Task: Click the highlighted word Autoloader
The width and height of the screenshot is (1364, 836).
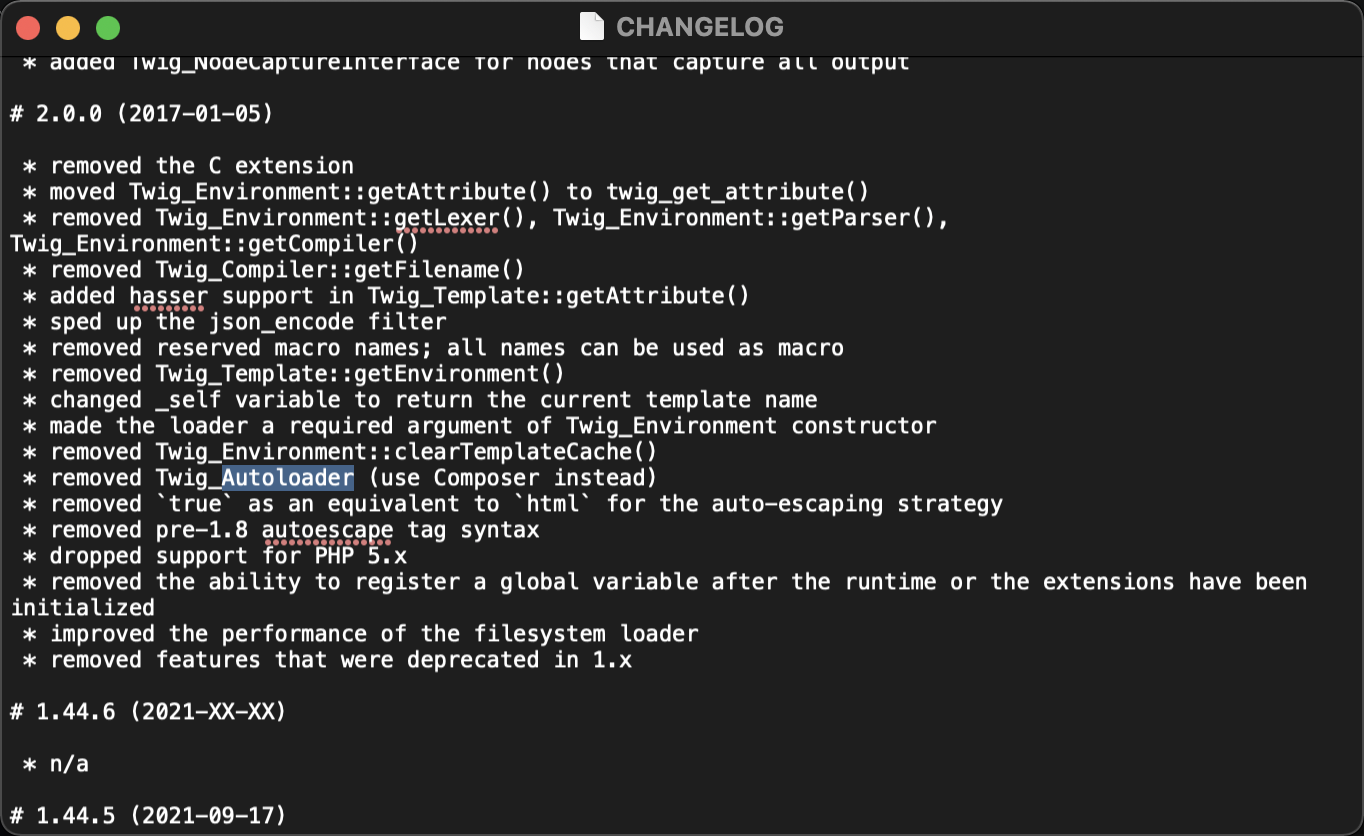Action: [x=288, y=478]
